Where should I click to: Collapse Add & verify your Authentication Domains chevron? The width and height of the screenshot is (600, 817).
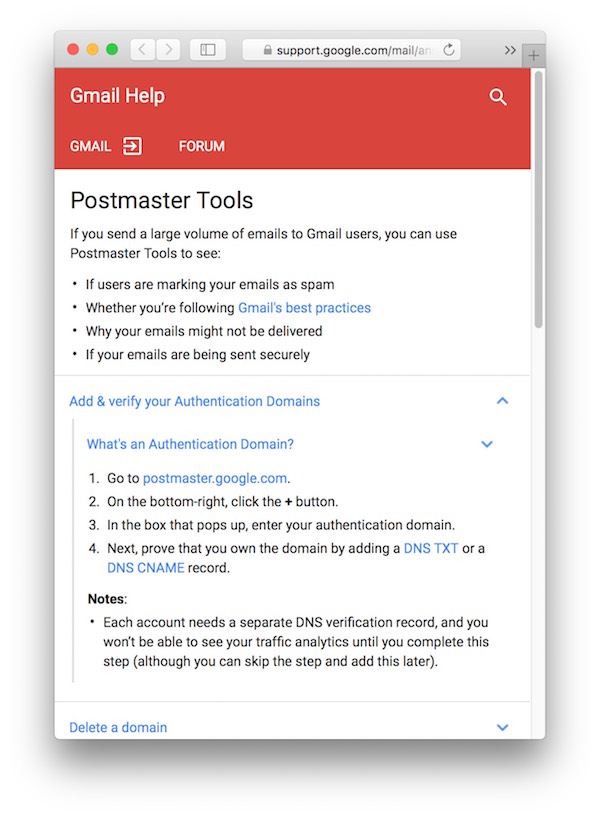(x=503, y=401)
